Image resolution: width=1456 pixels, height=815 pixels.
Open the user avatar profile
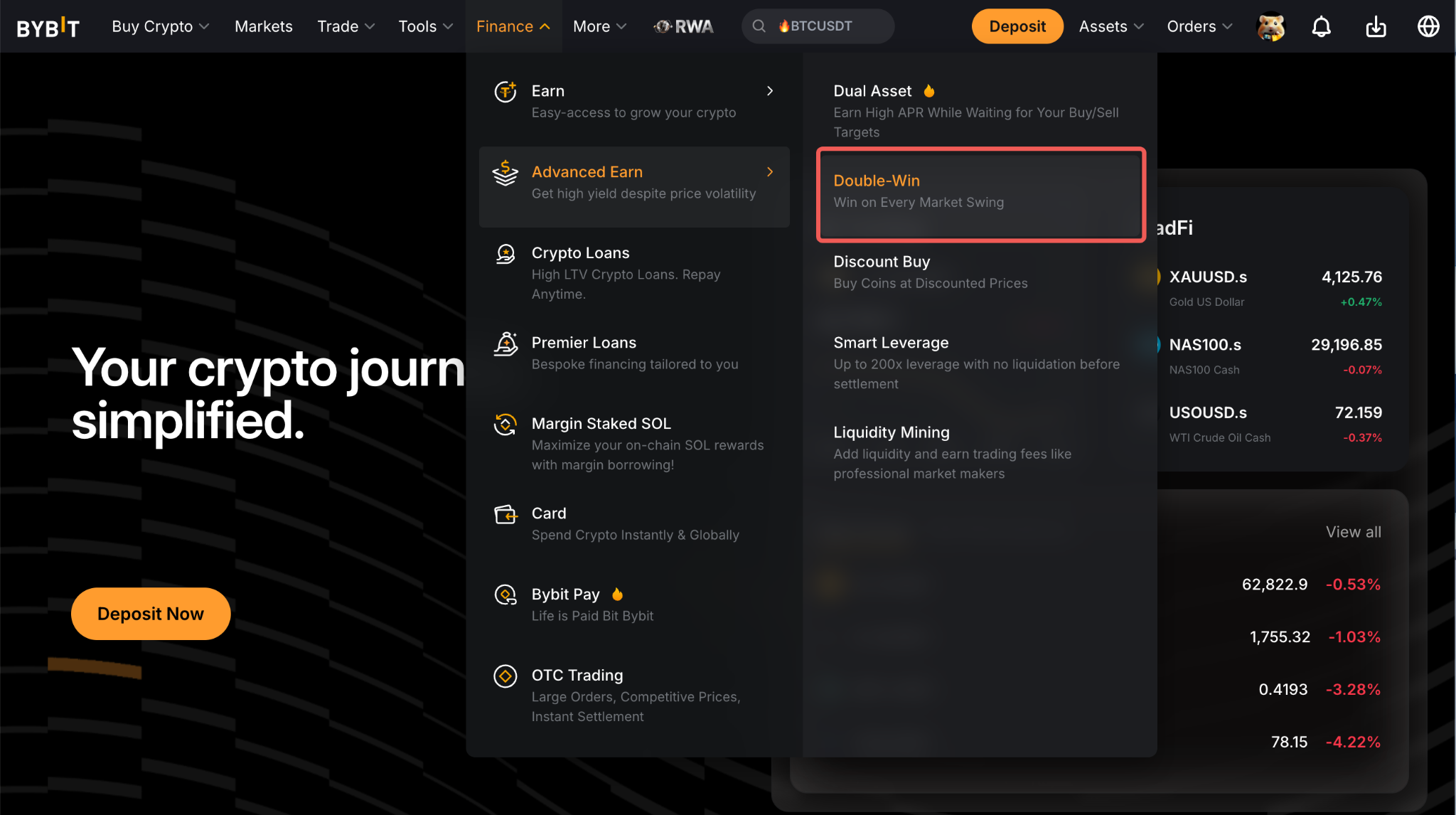pos(1270,26)
